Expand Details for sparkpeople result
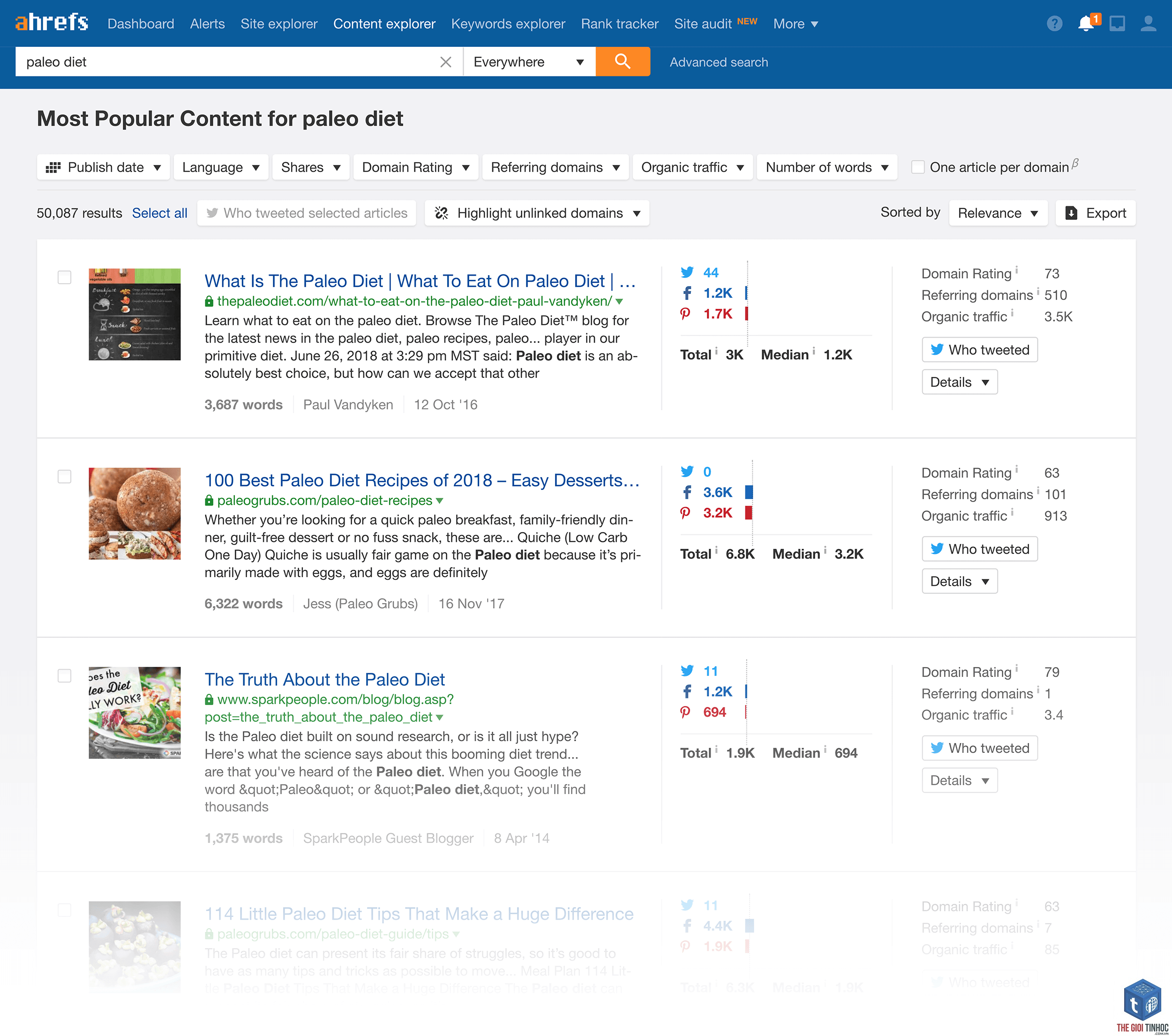This screenshot has width=1172, height=1036. (960, 781)
